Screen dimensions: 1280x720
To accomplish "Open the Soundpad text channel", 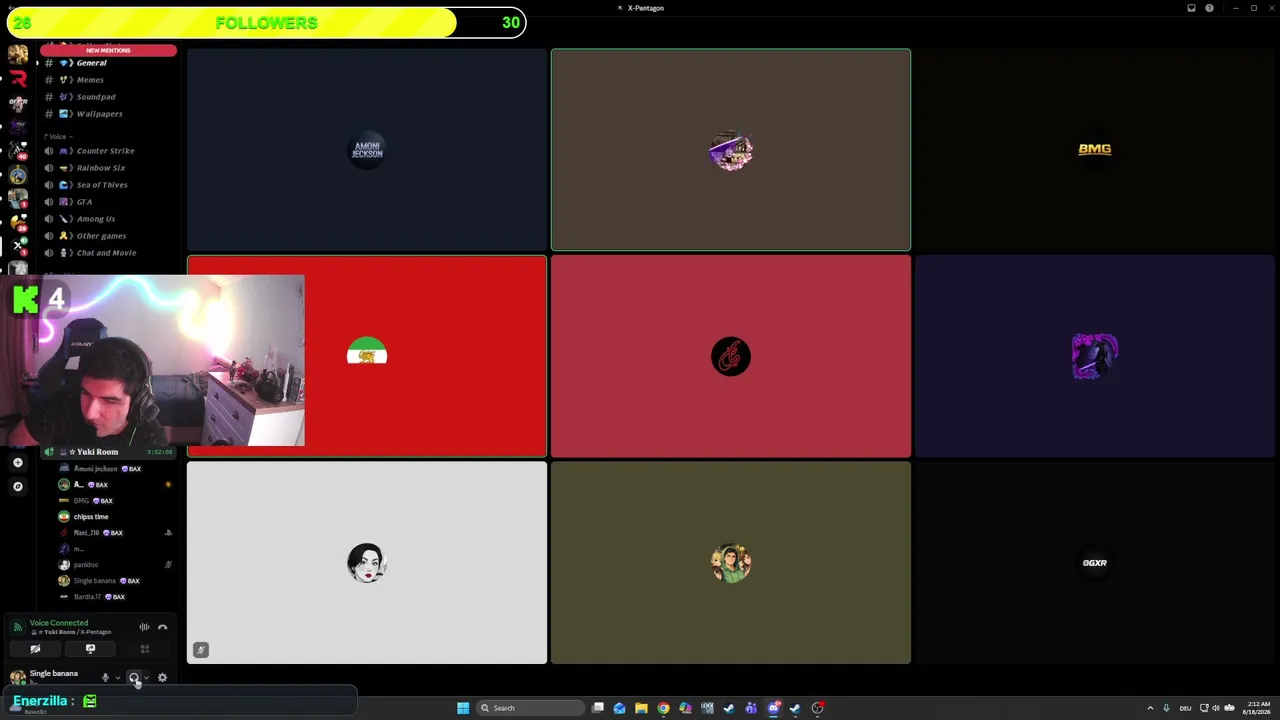I will [108, 97].
